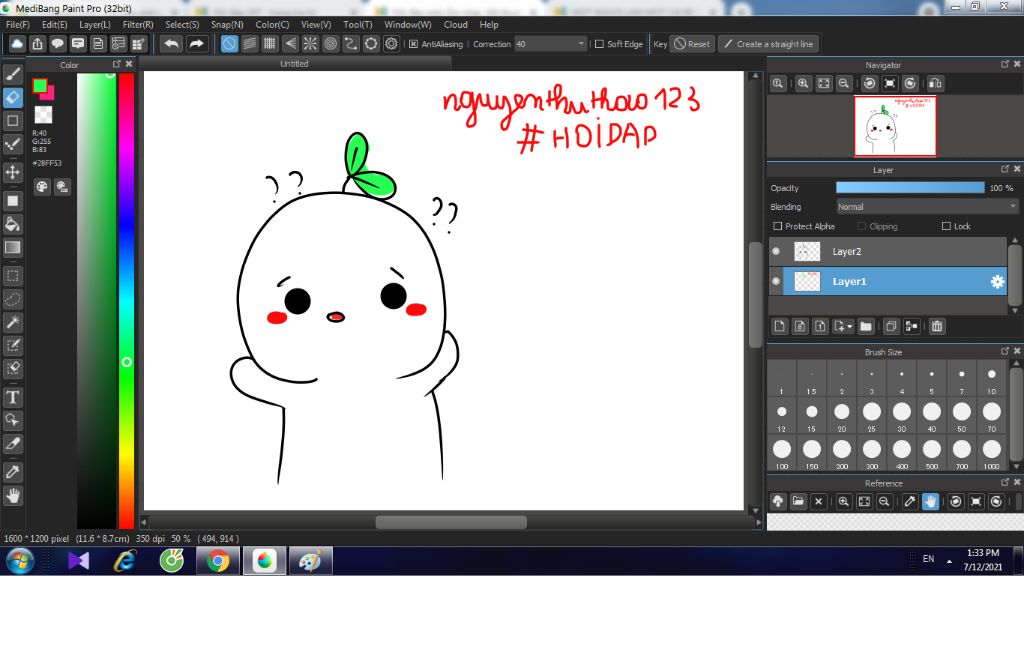Enable the Protect Alpha checkbox

pos(777,226)
